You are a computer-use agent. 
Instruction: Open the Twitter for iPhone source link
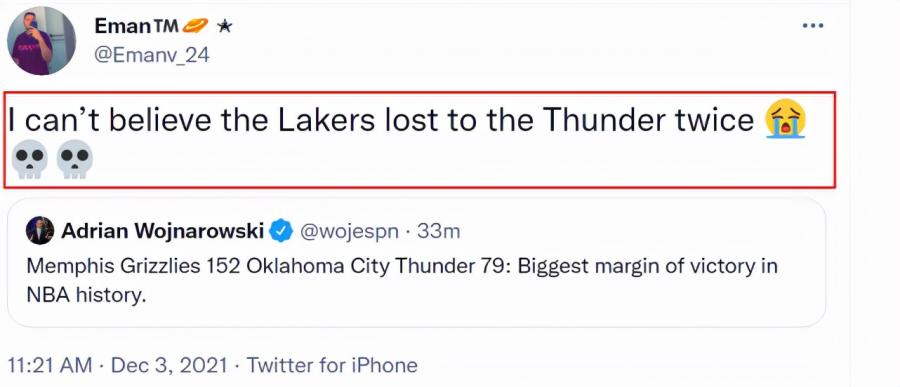coord(332,365)
